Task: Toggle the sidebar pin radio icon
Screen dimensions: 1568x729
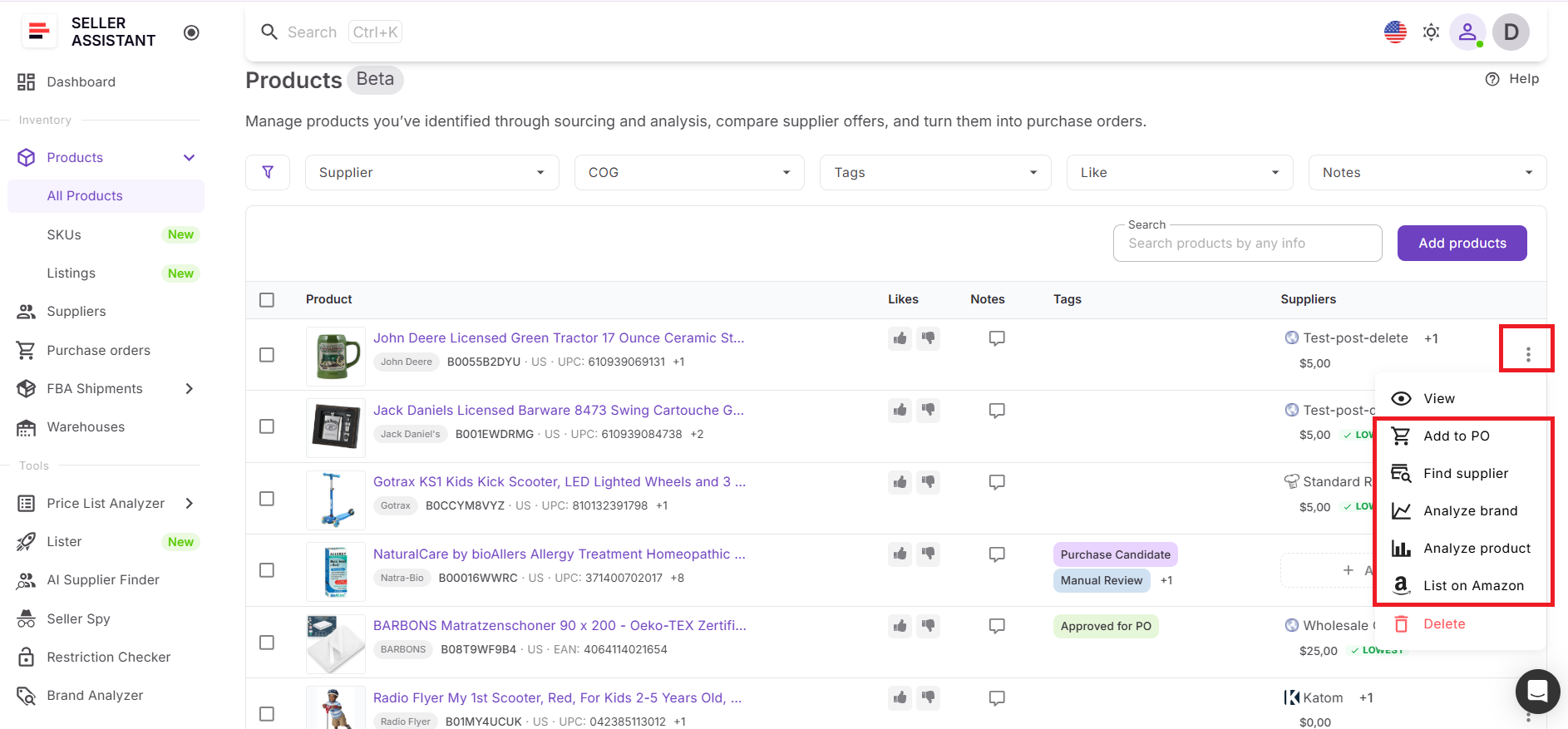Action: (191, 32)
